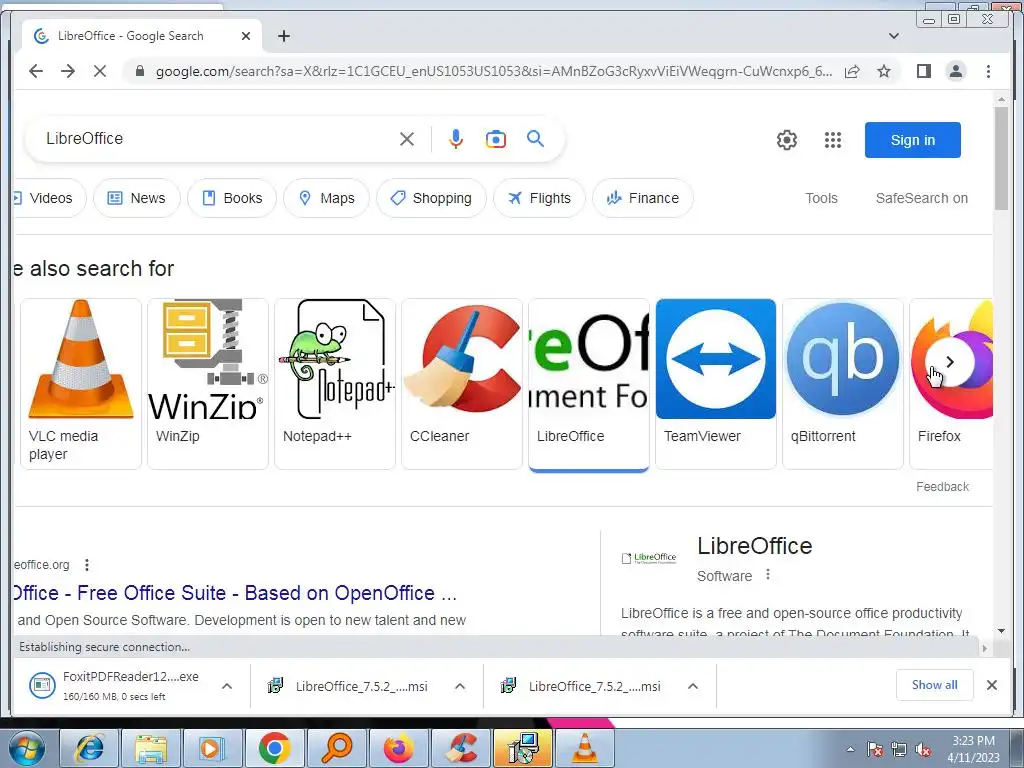This screenshot has width=1024, height=768.
Task: Switch to the Videos search tab
Action: 48,198
